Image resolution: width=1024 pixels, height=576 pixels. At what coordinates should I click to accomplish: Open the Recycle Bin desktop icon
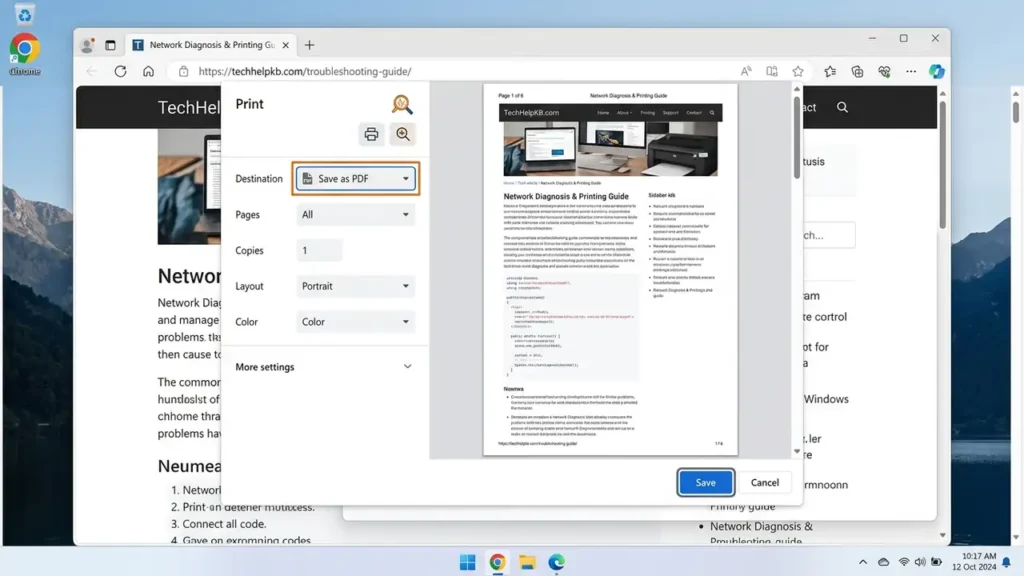click(x=25, y=14)
